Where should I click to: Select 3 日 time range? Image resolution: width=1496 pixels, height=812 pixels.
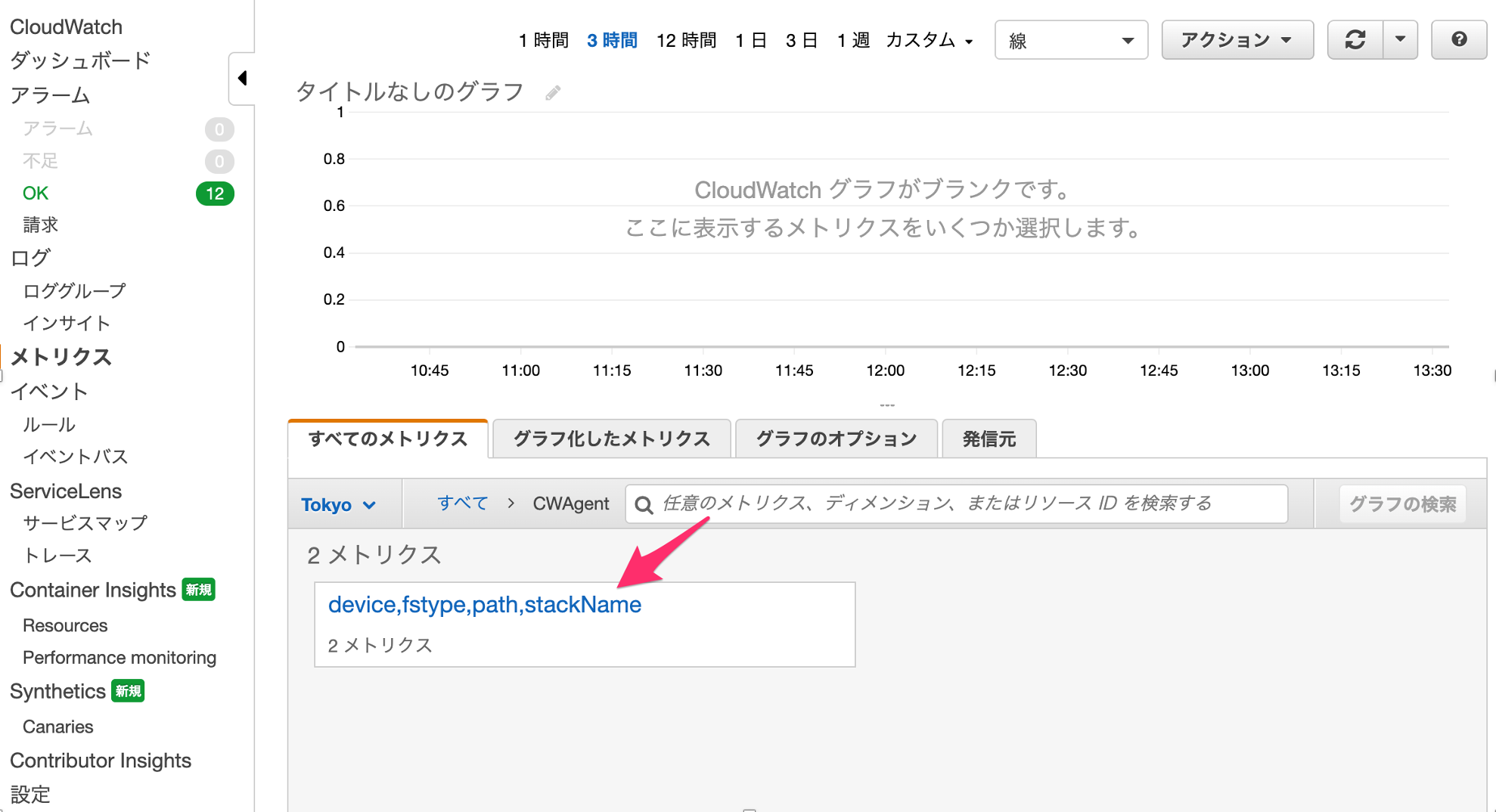coord(802,40)
